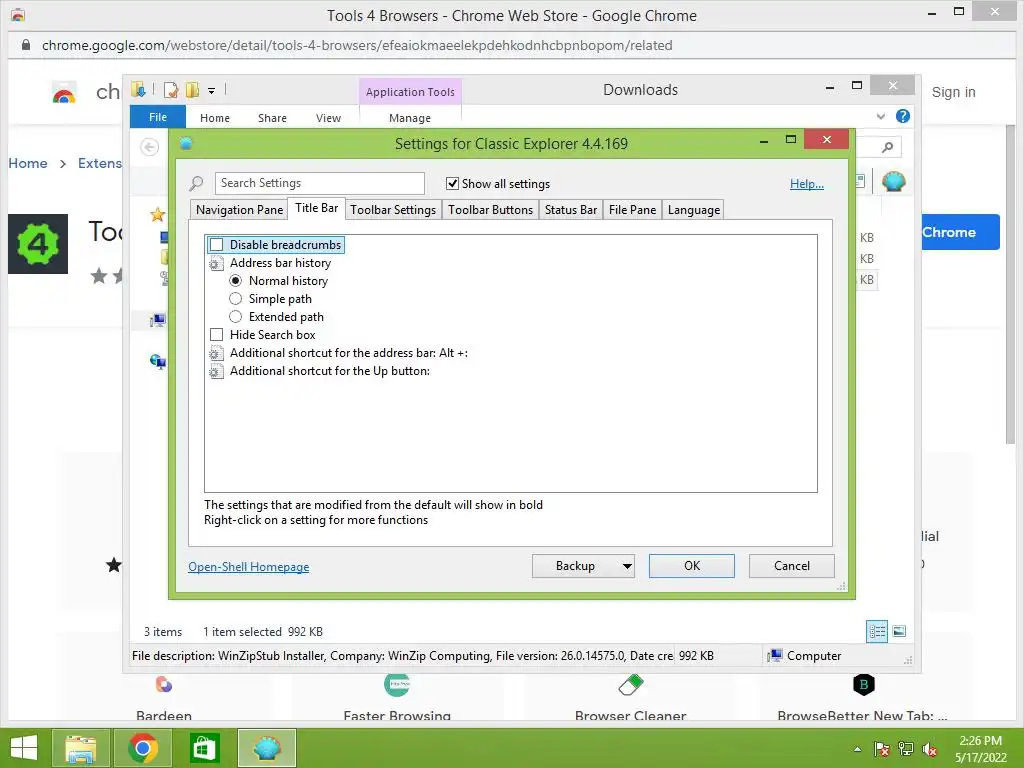Click the new folder quick access icon
Screen dimensions: 1024x768
[x=192, y=90]
